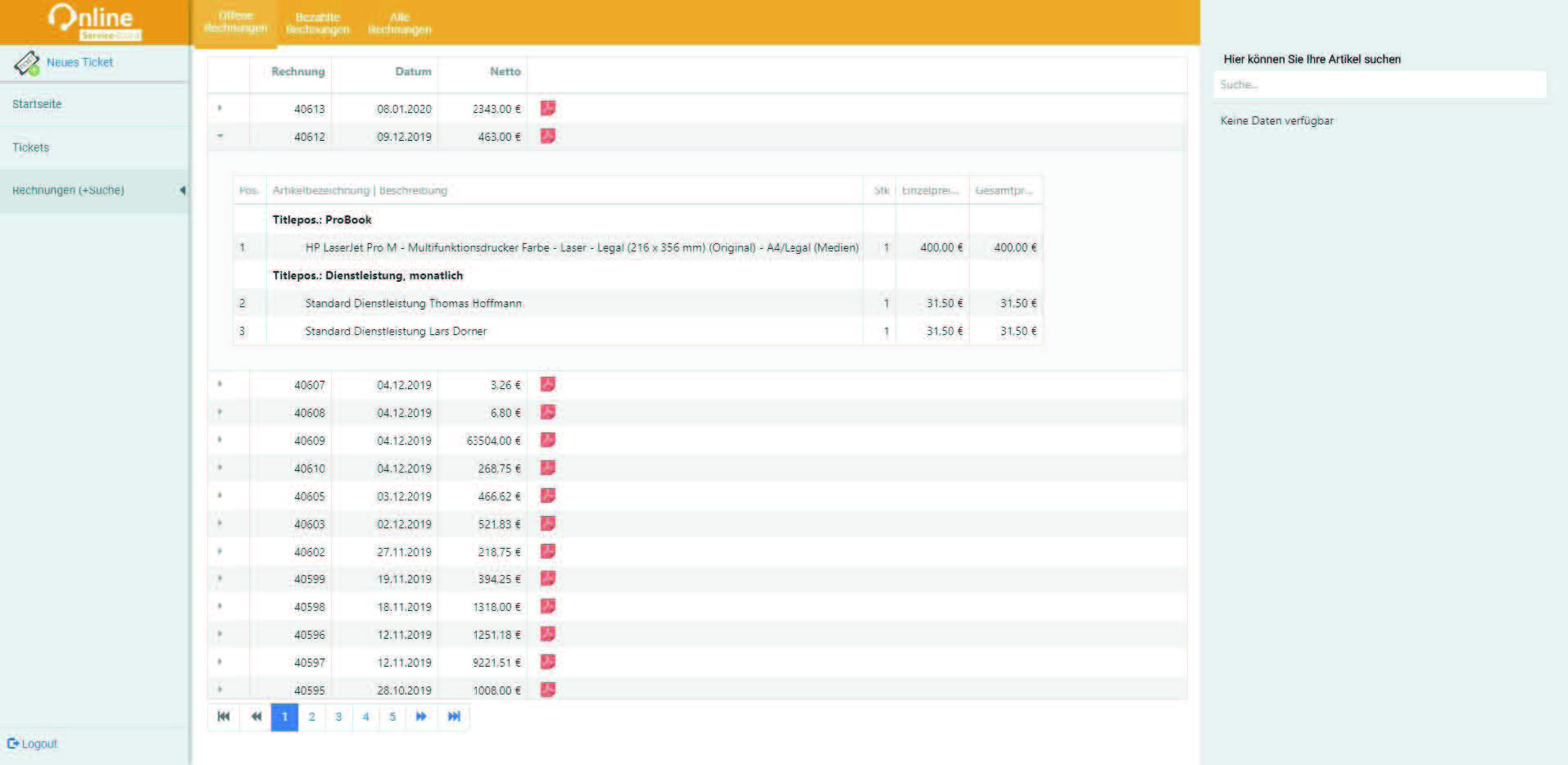Viewport: 1568px width, 765px height.
Task: Open PDF for invoice 40598
Action: pos(547,606)
